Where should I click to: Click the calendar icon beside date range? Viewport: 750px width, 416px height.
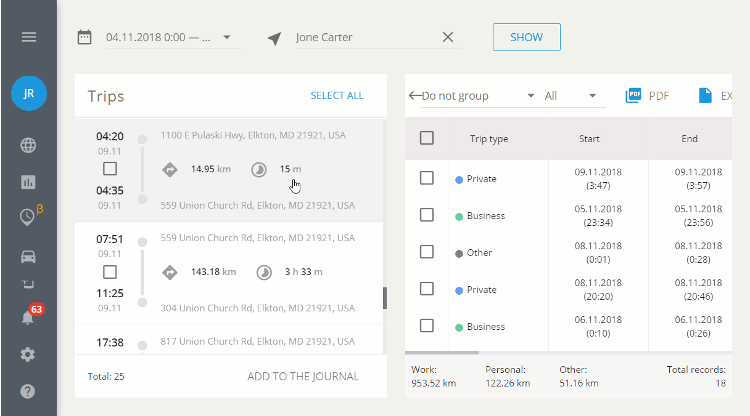(x=84, y=37)
